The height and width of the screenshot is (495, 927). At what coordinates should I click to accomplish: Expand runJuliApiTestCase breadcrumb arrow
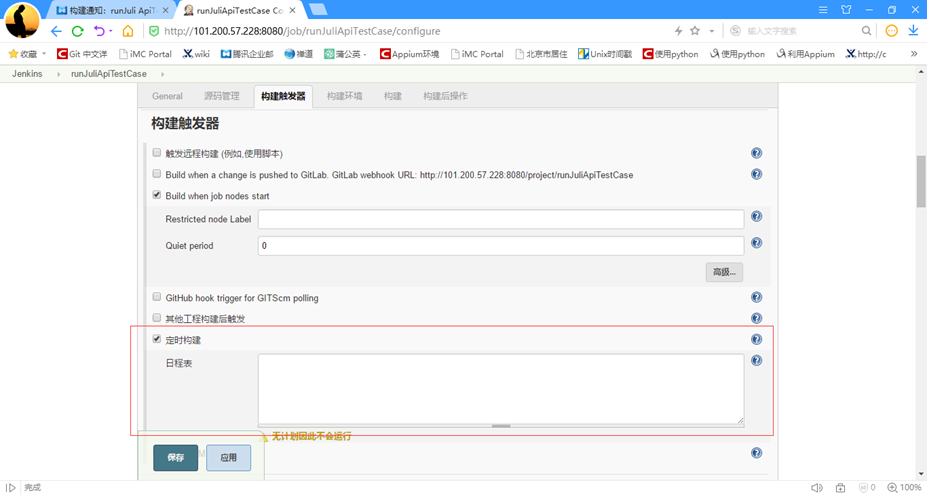pos(163,75)
